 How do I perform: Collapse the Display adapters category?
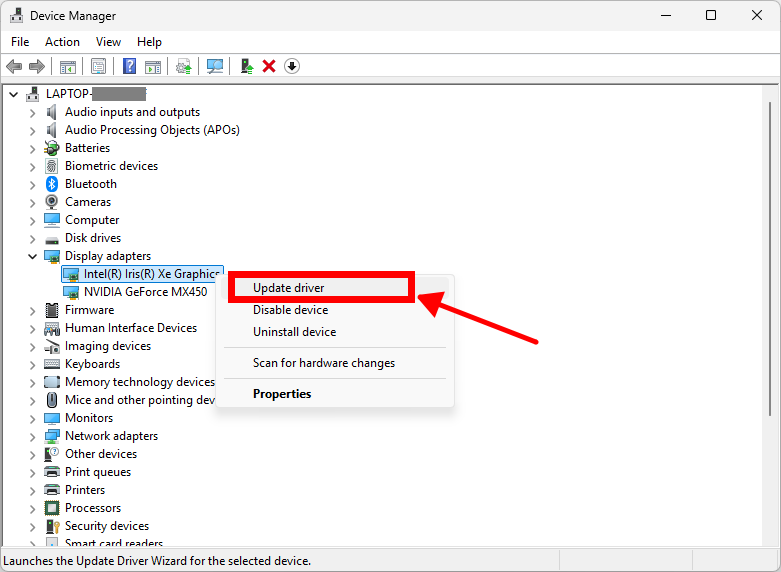tap(32, 256)
